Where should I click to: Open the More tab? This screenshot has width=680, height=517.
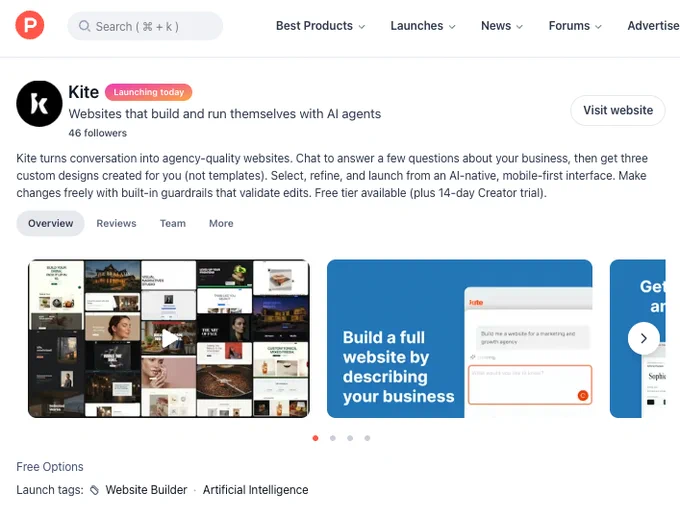[221, 223]
